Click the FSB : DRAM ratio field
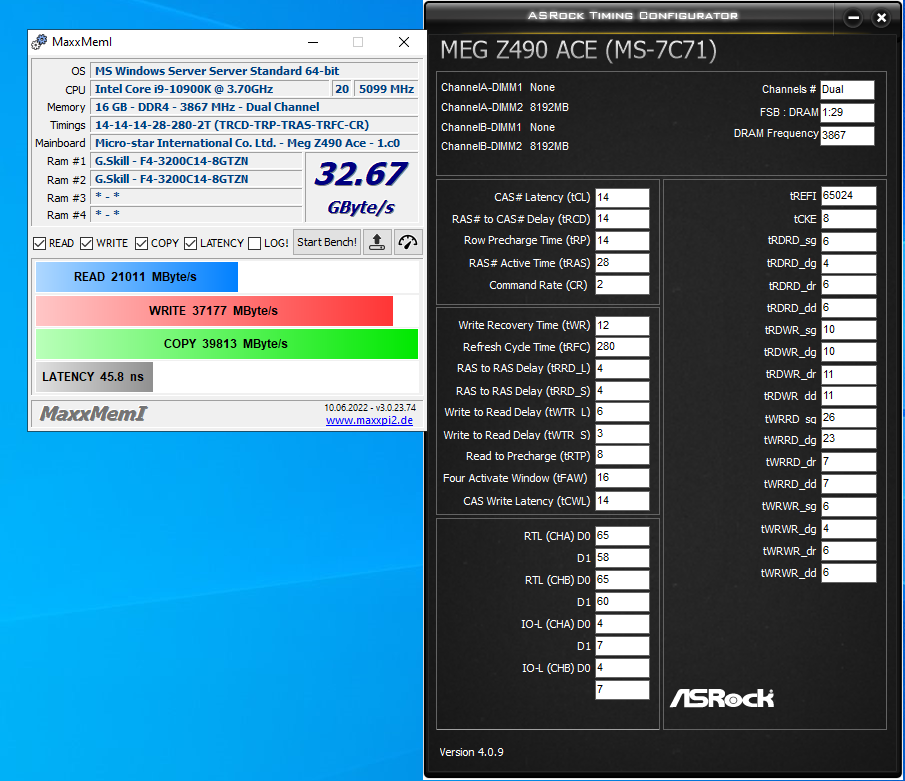 click(x=847, y=113)
